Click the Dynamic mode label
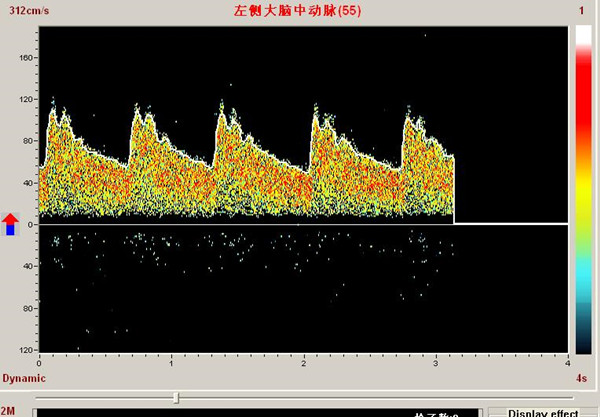Viewport: 600px width, 417px height. coord(23,378)
